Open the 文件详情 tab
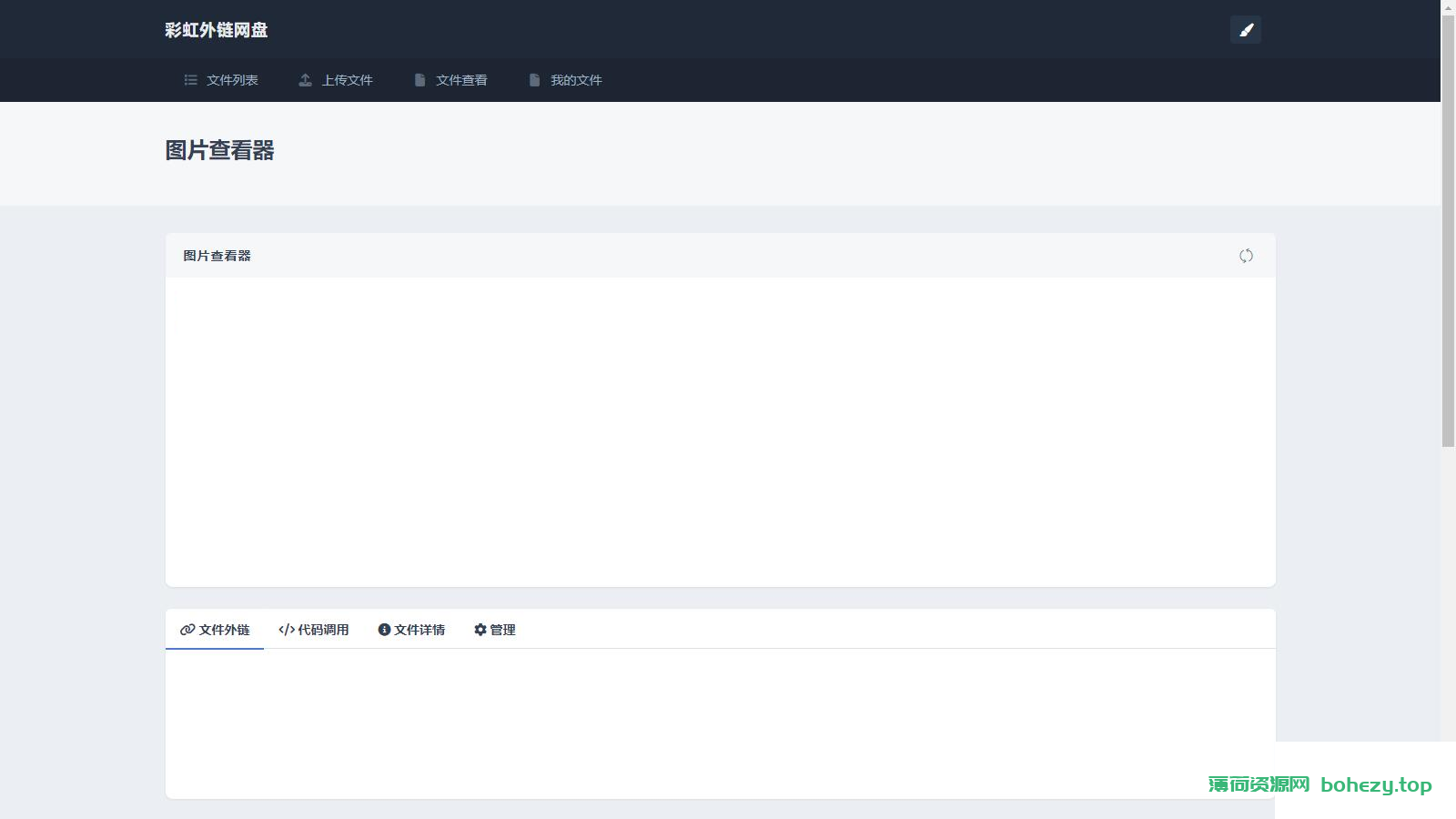 pyautogui.click(x=411, y=630)
